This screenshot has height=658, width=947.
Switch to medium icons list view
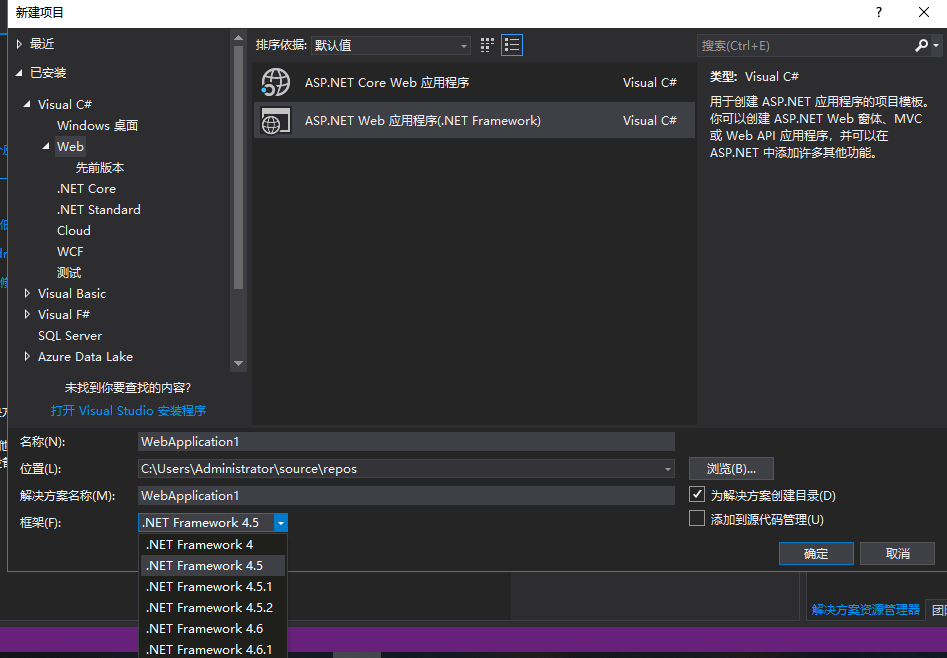(x=512, y=45)
